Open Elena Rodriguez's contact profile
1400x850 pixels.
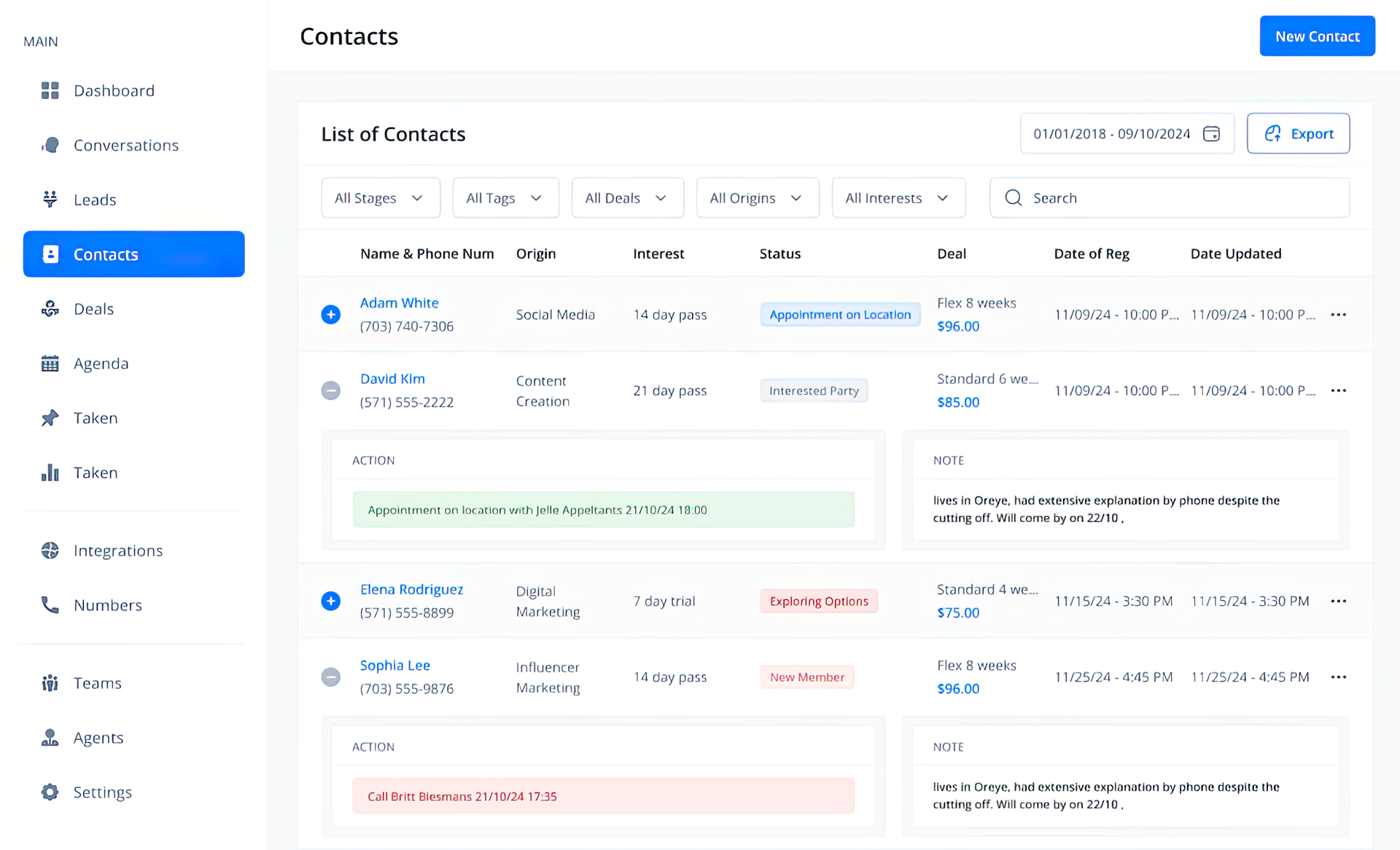click(411, 589)
